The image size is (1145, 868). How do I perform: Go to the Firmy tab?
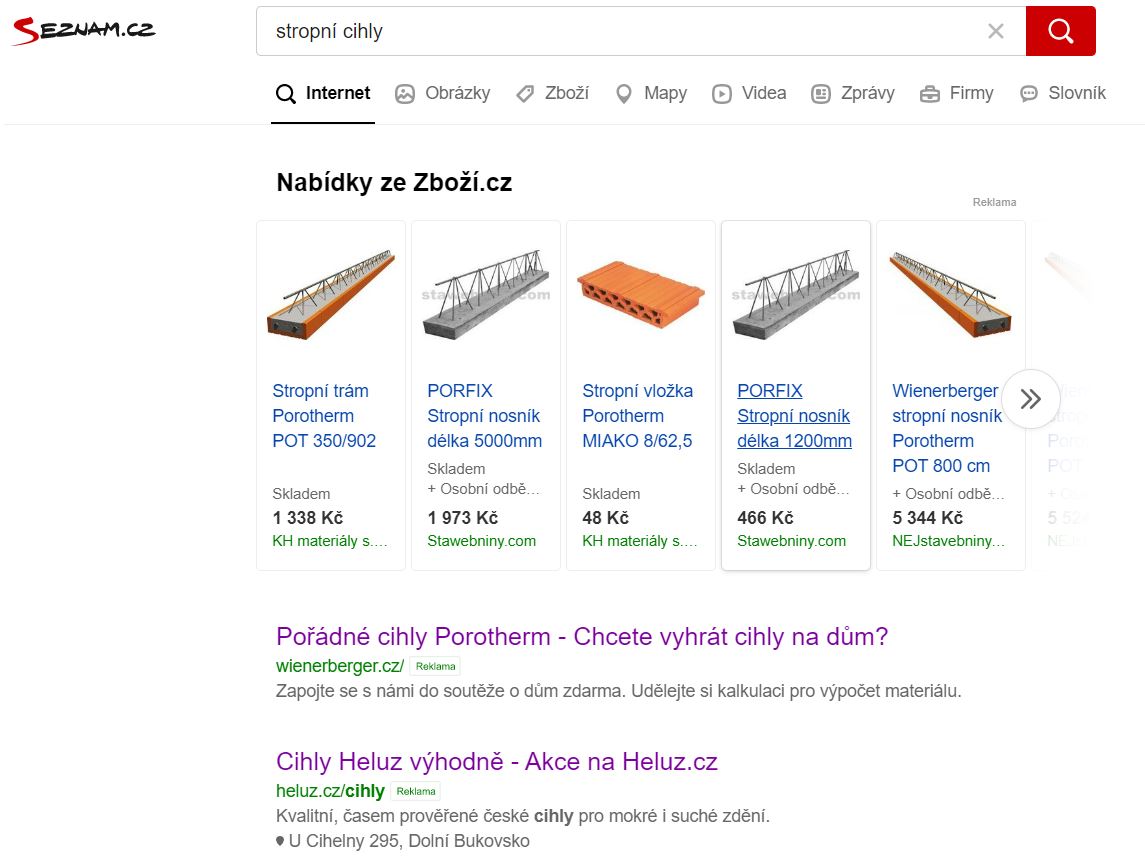[x=957, y=93]
